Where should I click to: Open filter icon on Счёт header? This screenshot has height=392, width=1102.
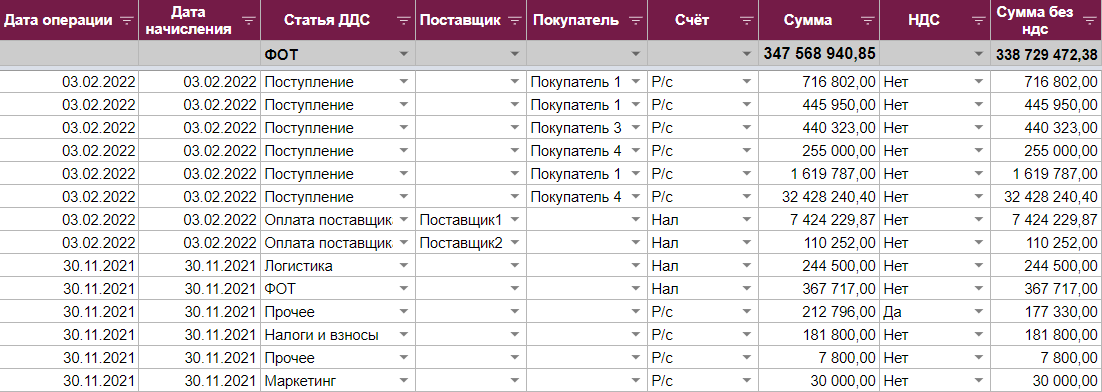coord(746,20)
